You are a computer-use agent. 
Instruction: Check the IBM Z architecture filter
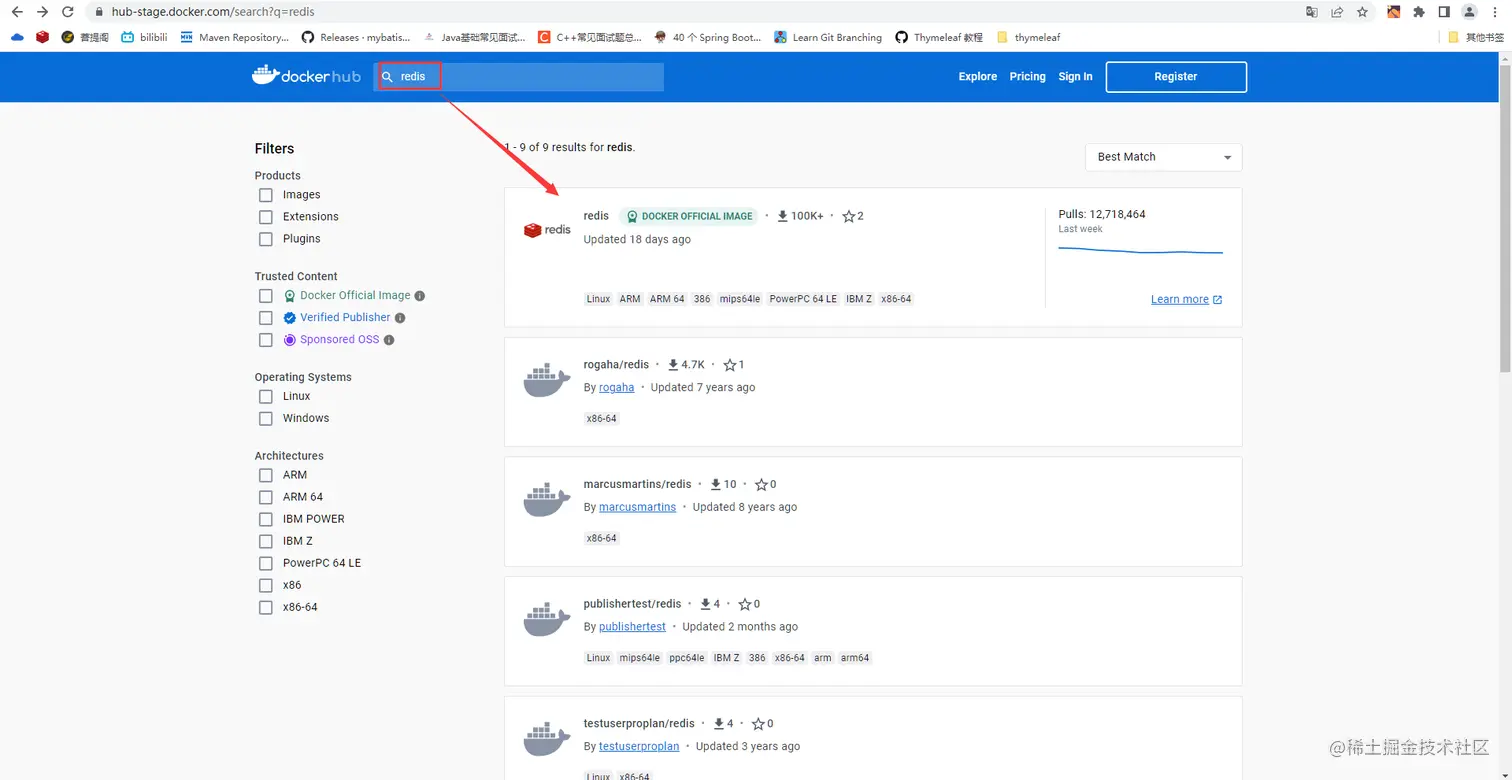266,541
